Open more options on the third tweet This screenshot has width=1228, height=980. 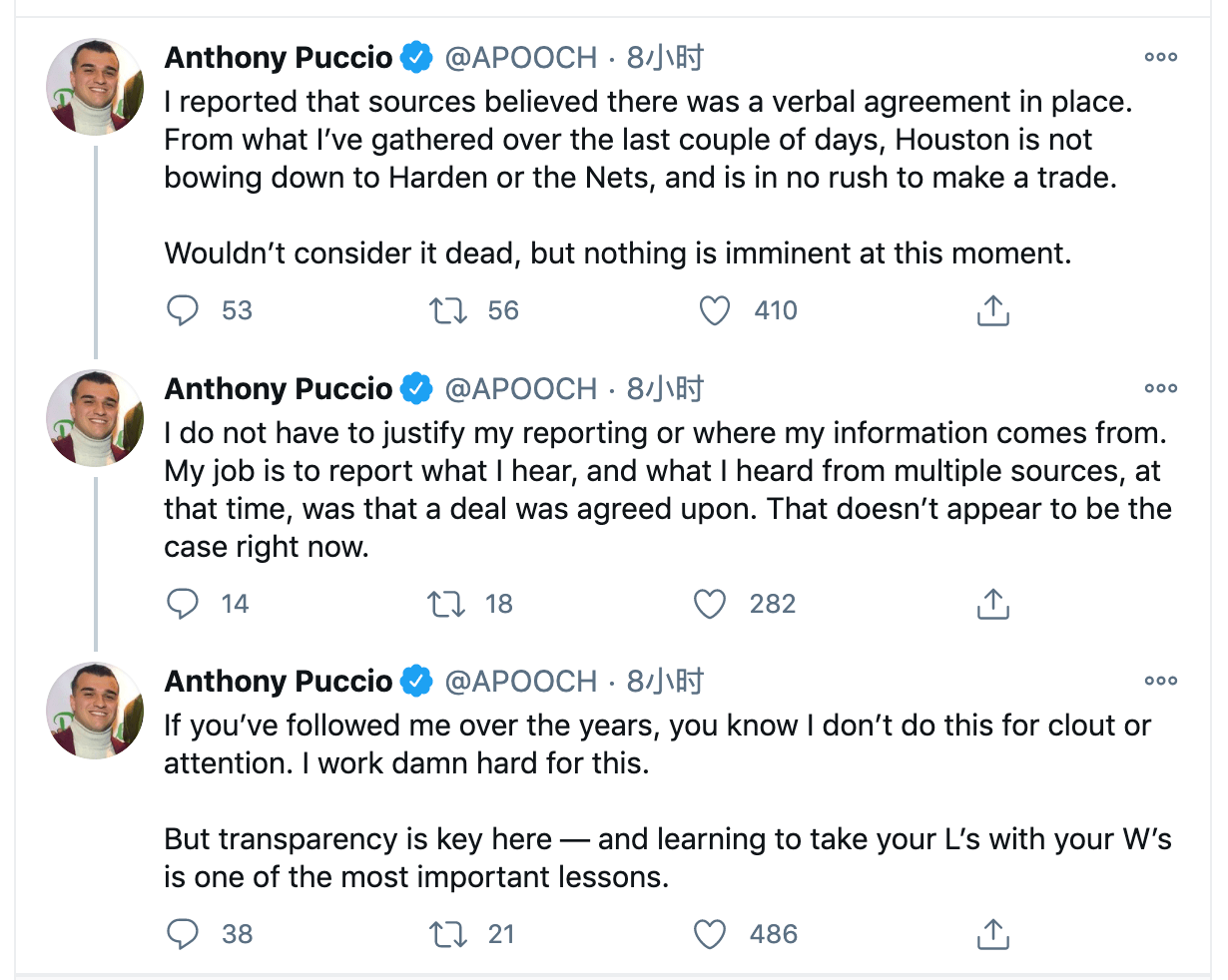[x=1160, y=681]
